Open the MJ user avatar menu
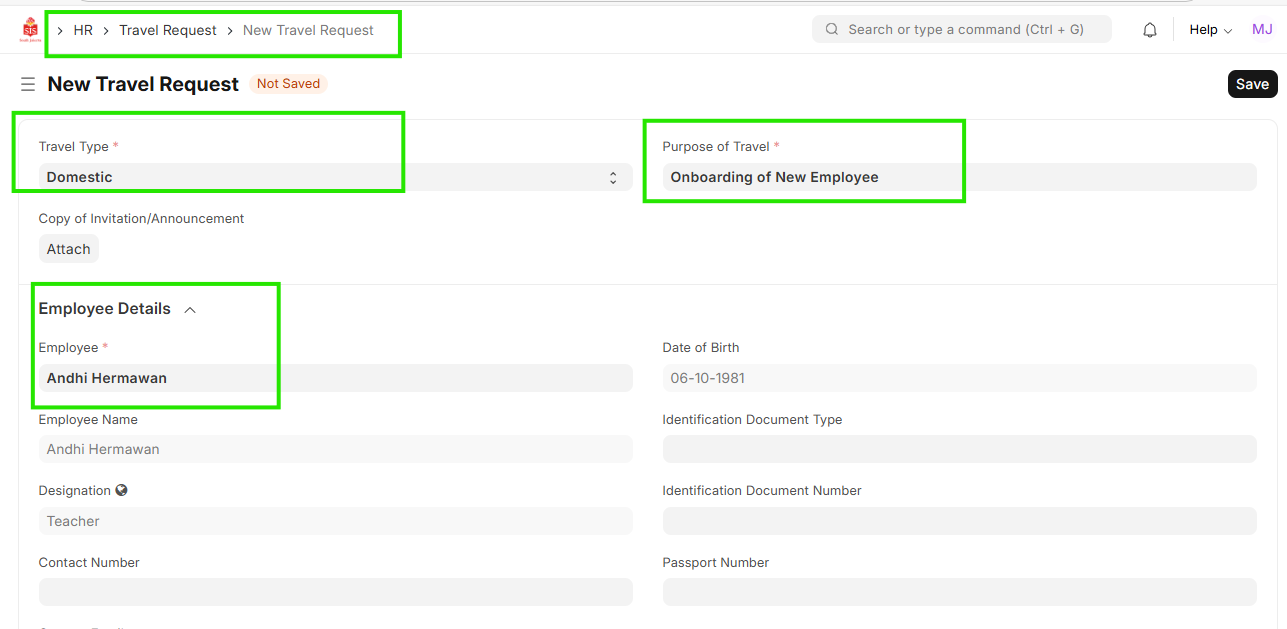 [1262, 30]
